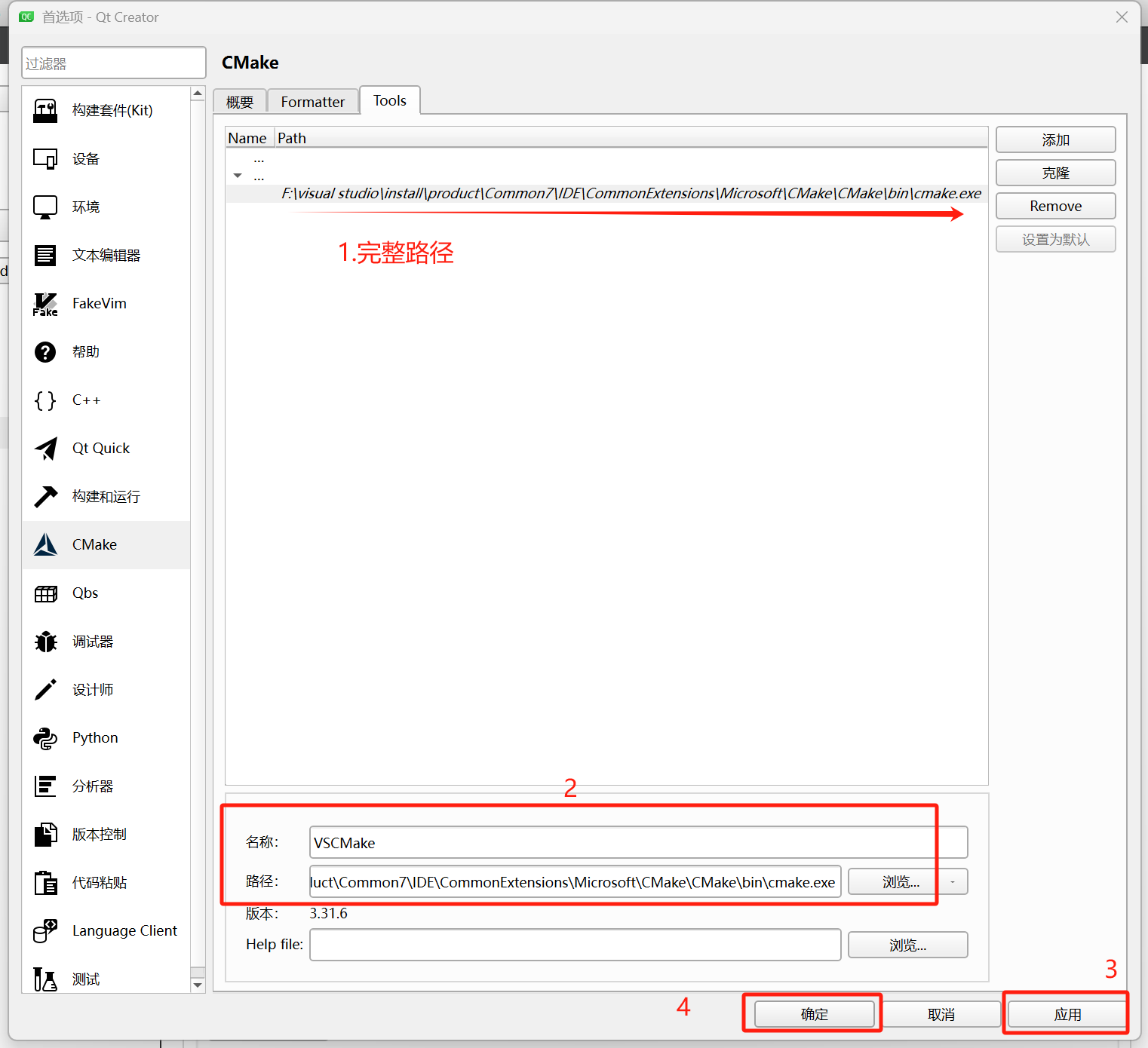This screenshot has width=1148, height=1048.
Task: Switch to the 概要 tab
Action: (239, 101)
